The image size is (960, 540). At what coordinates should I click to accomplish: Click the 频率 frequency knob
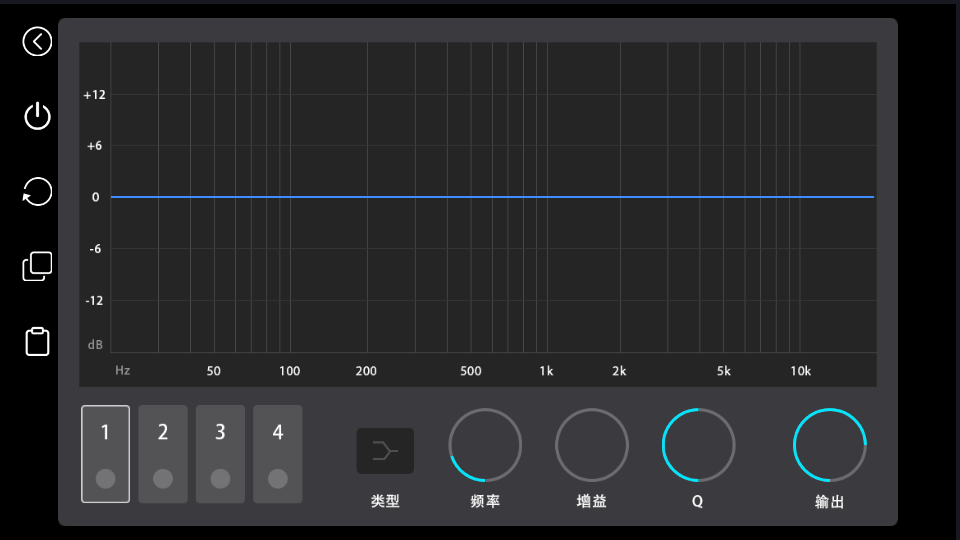coord(485,445)
